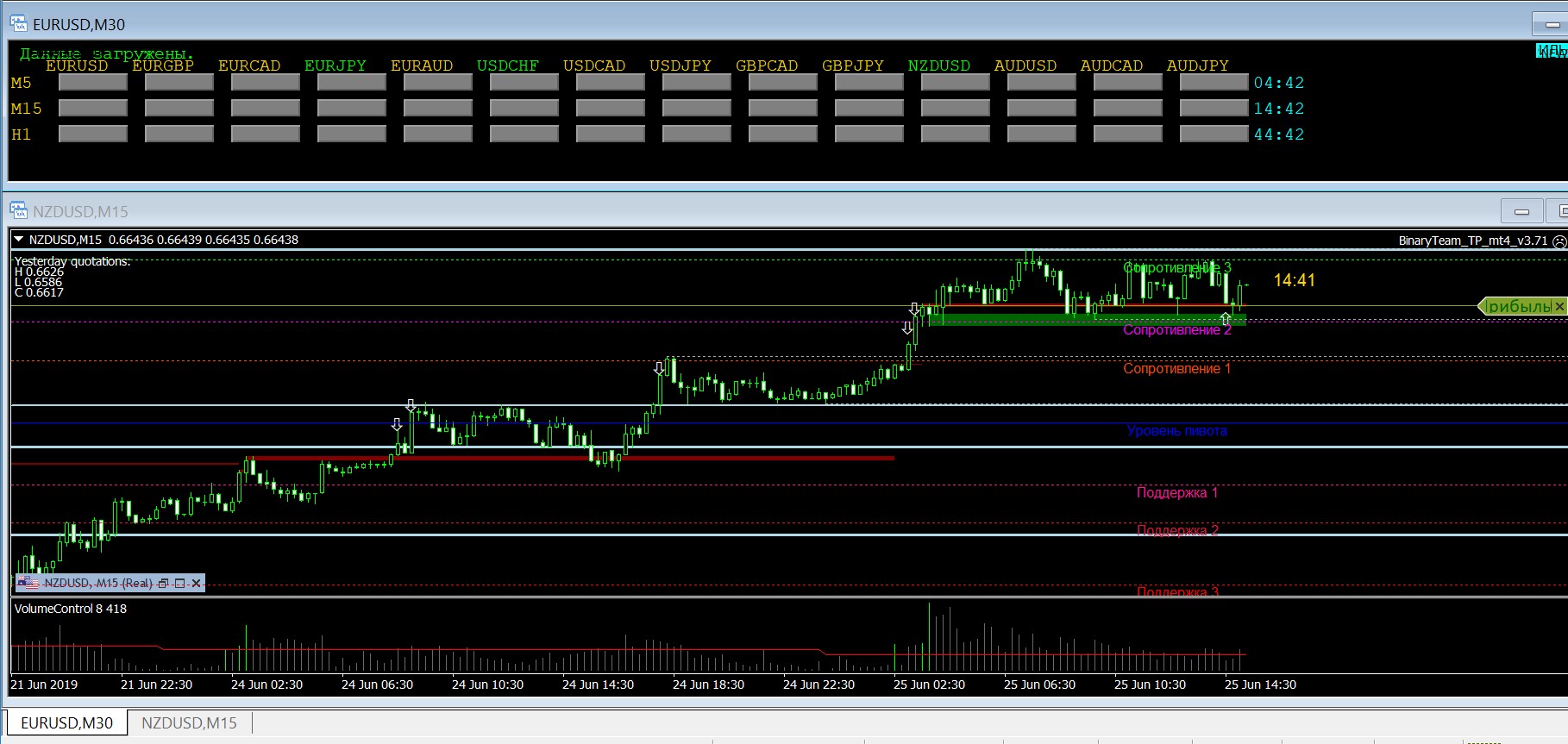Screen dimensions: 1568x744
Task: Select the M5 cell for USDCAD
Action: coord(611,83)
